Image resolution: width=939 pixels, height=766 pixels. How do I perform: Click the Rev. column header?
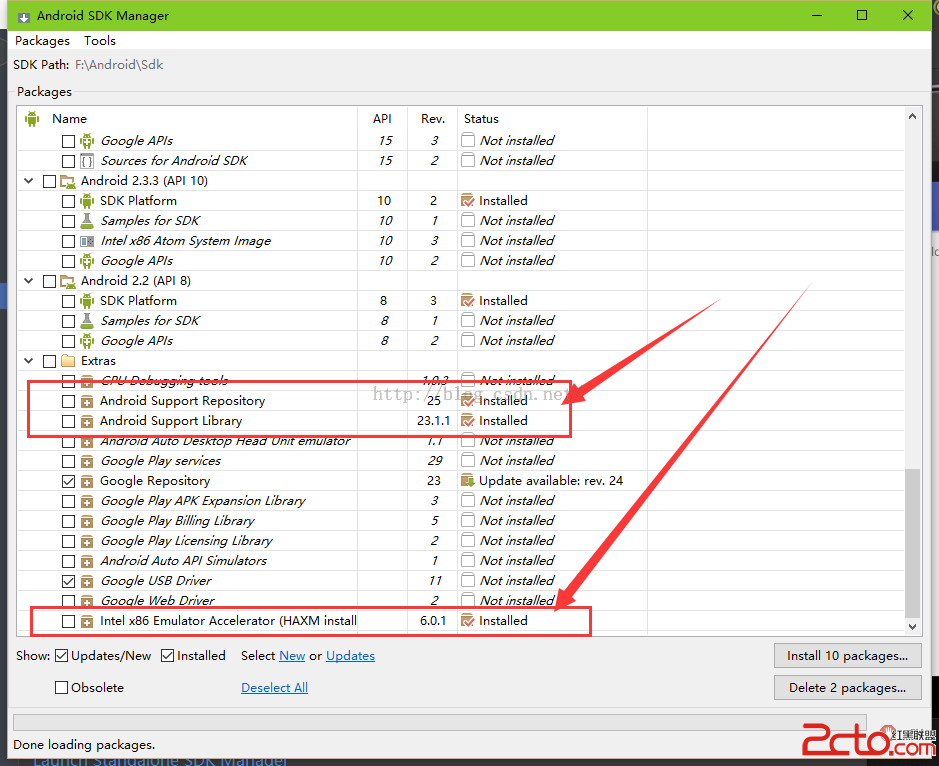tap(432, 119)
